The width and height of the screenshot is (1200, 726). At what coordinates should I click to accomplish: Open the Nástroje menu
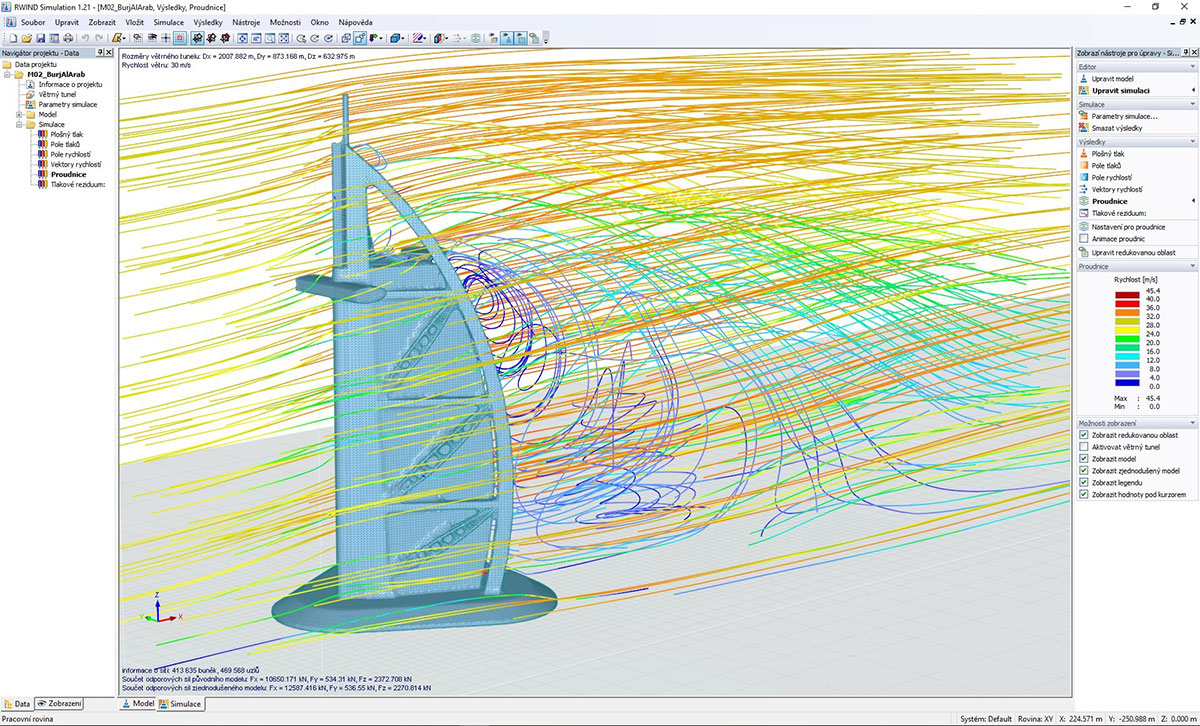click(246, 21)
